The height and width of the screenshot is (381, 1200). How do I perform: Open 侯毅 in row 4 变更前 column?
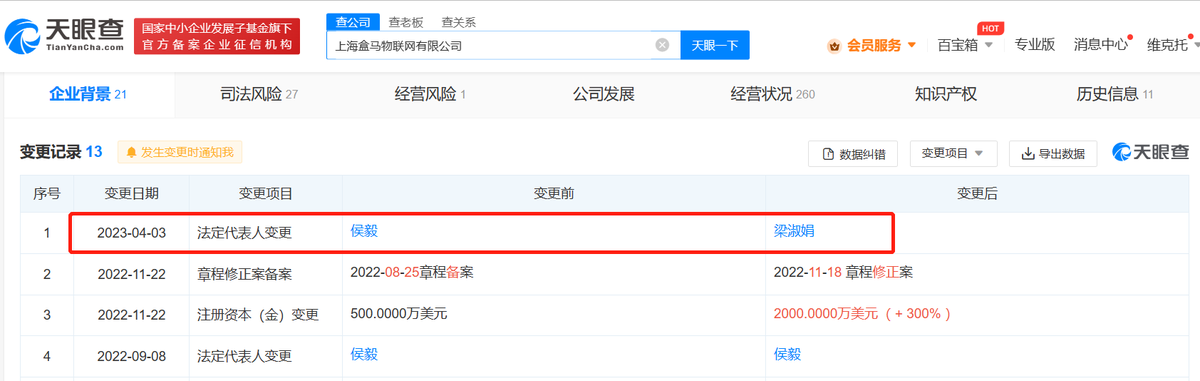click(x=364, y=354)
